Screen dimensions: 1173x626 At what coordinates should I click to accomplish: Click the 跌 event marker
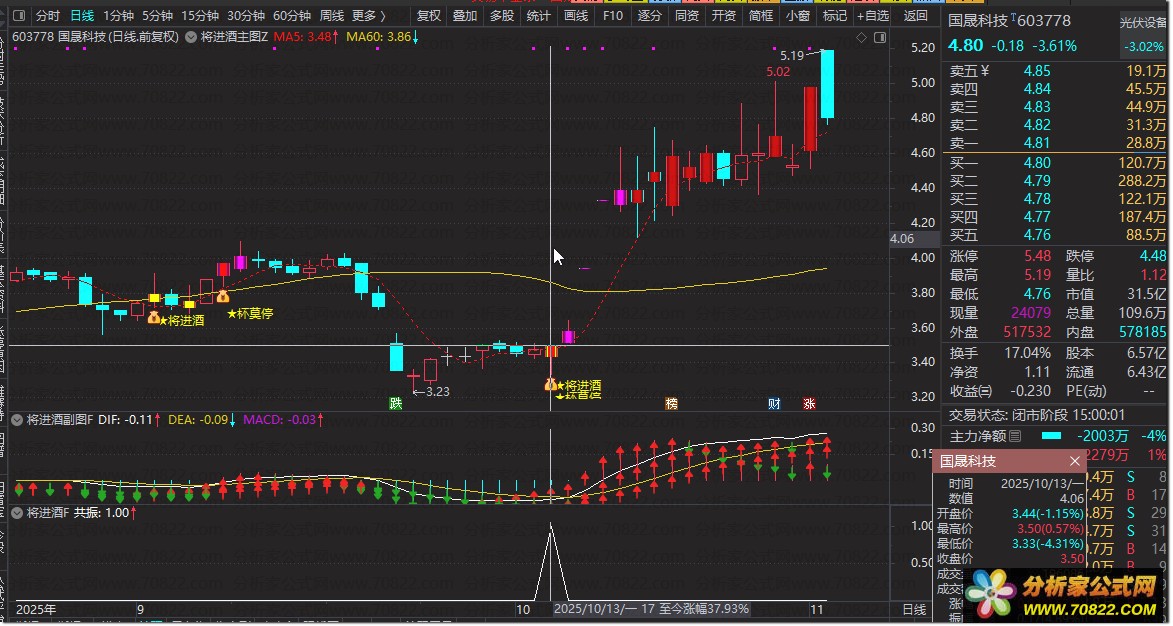pos(396,404)
